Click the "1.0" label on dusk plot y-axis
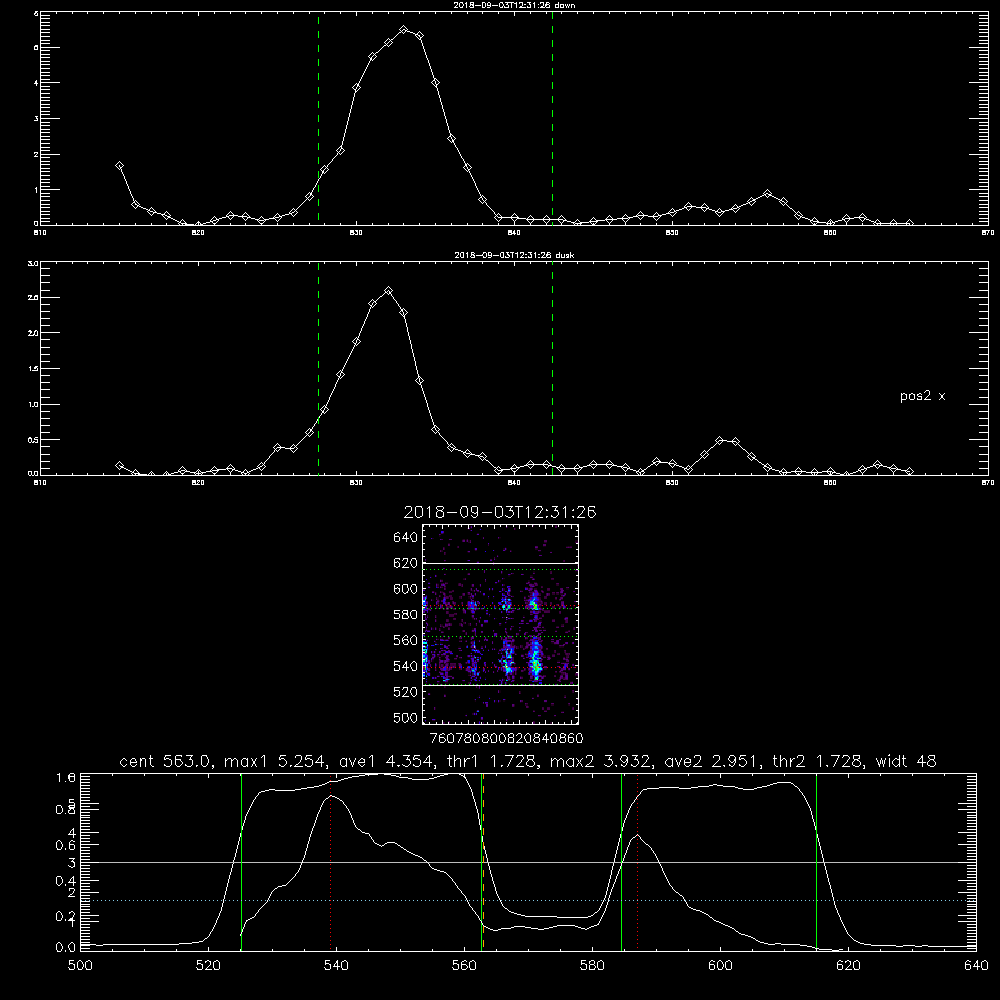Viewport: 1000px width, 1000px height. [34, 404]
